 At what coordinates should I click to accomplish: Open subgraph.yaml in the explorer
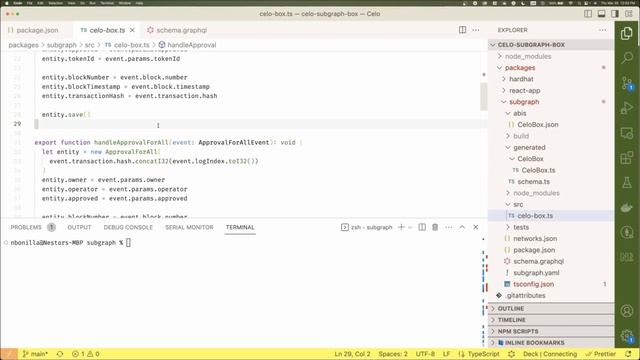[x=551, y=273]
